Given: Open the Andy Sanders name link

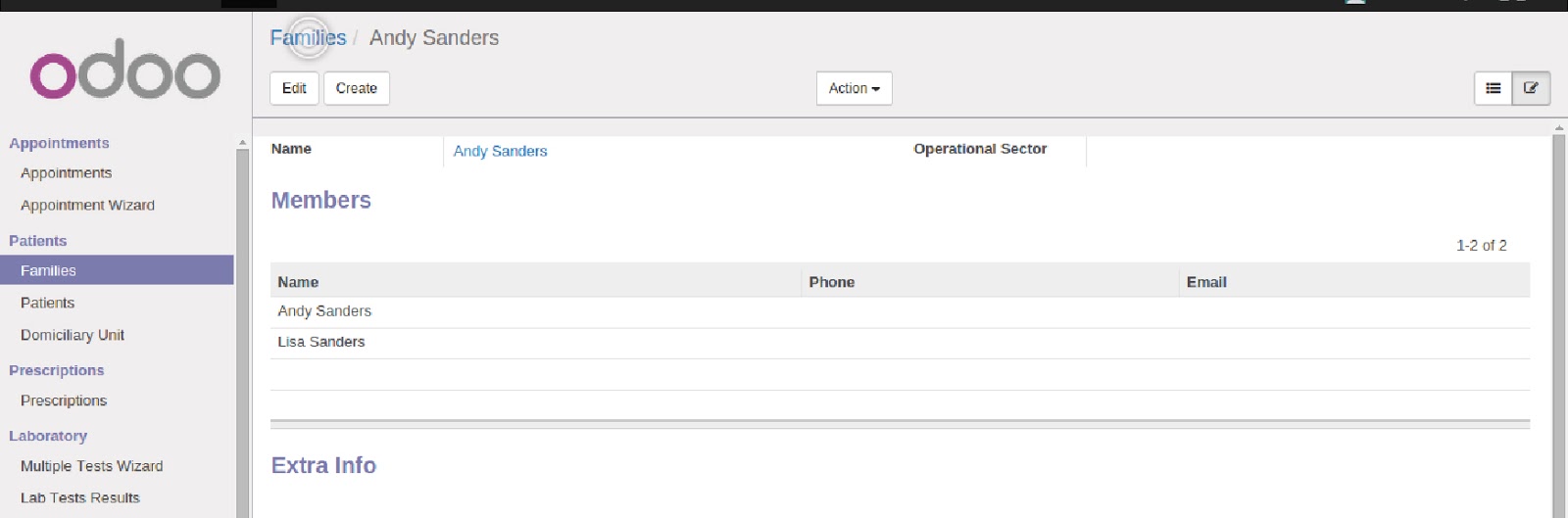Looking at the screenshot, I should 500,151.
